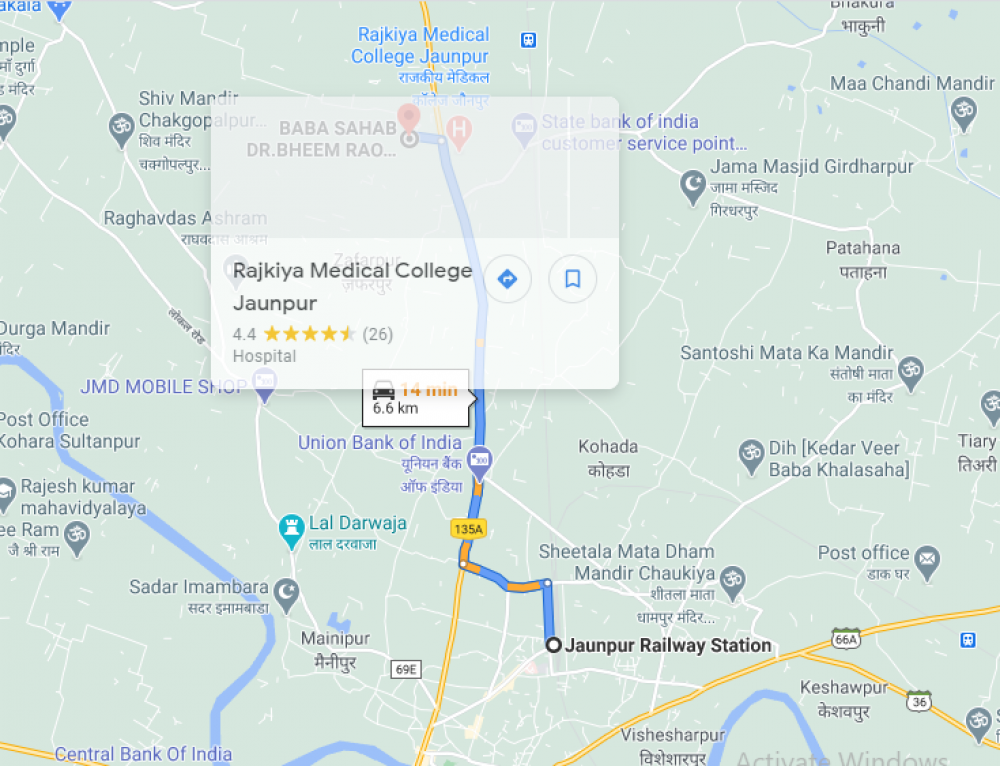This screenshot has width=1000, height=766.
Task: Click the Sadar Imambara mosque marker
Action: point(286,596)
